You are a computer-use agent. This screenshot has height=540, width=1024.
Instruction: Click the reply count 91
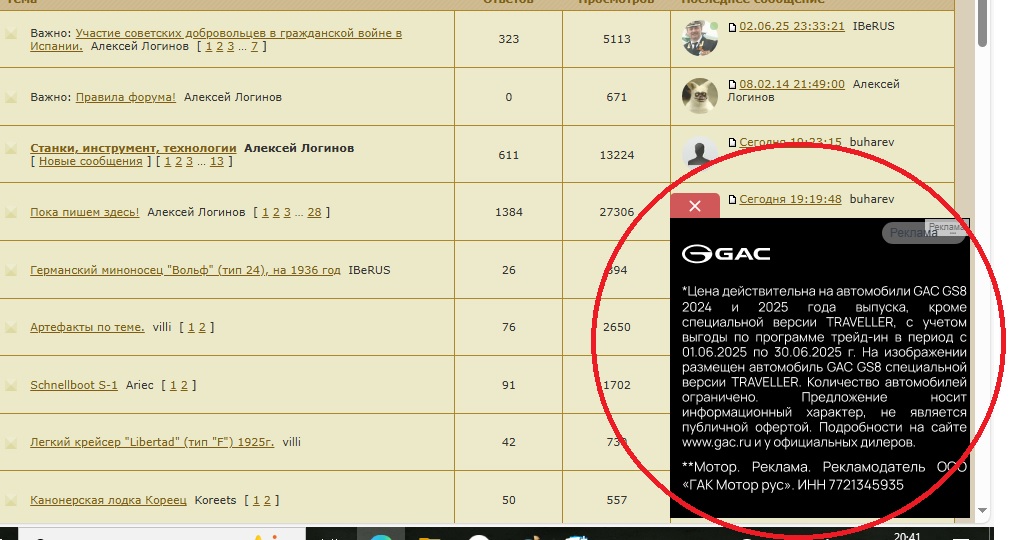tap(509, 385)
